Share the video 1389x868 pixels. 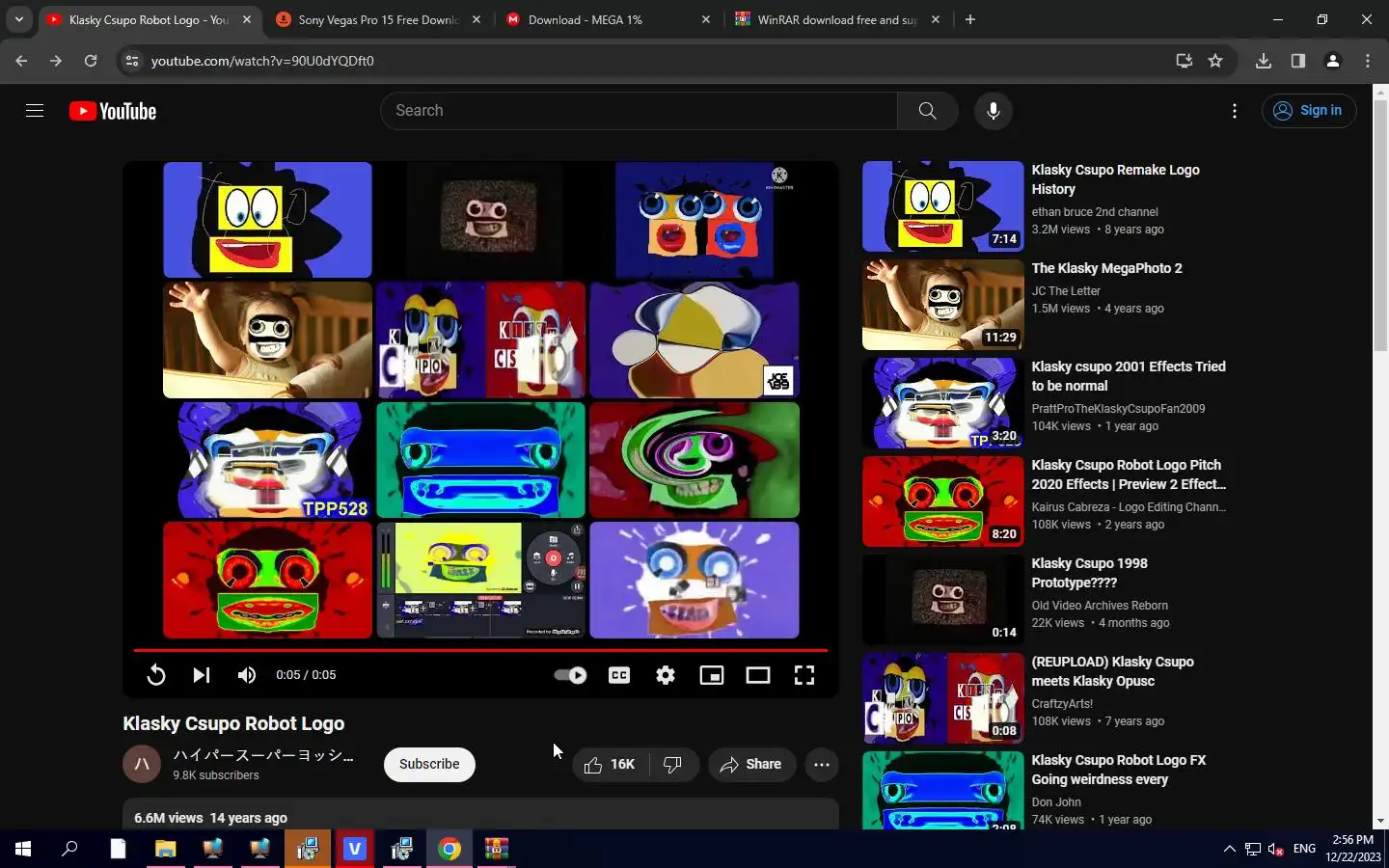[750, 764]
